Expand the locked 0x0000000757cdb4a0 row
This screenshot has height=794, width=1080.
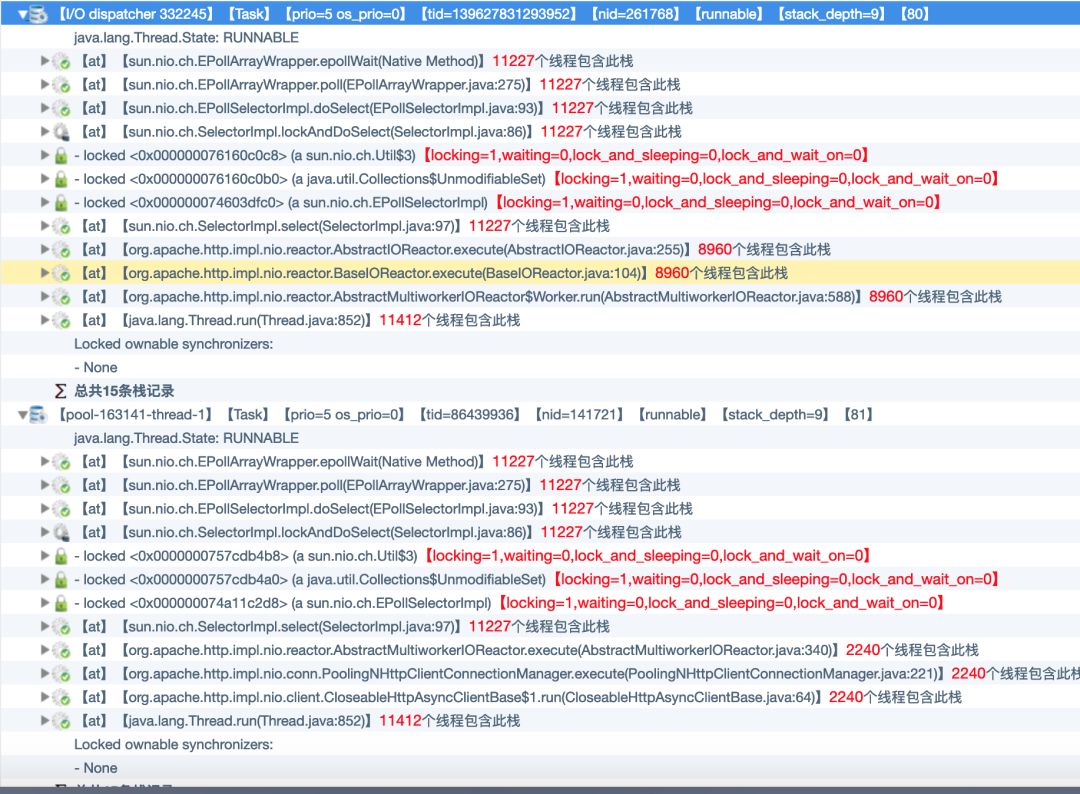45,579
